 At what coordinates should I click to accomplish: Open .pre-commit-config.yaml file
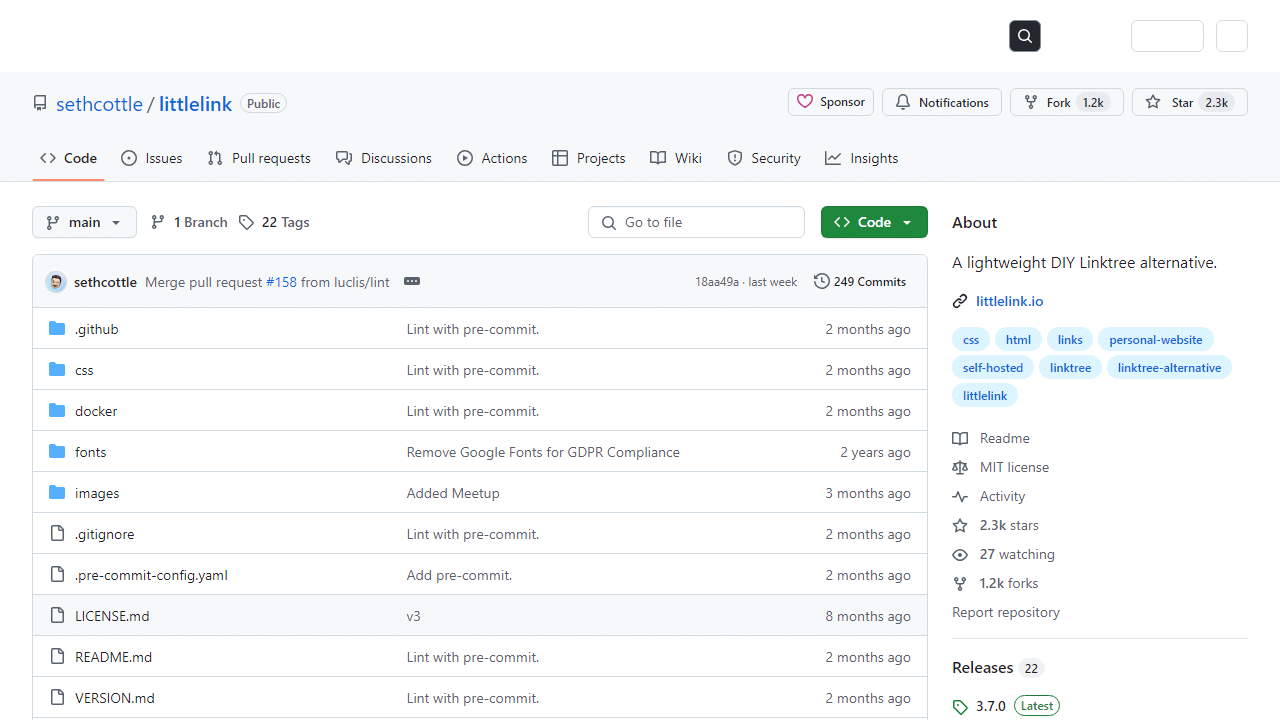click(x=151, y=575)
